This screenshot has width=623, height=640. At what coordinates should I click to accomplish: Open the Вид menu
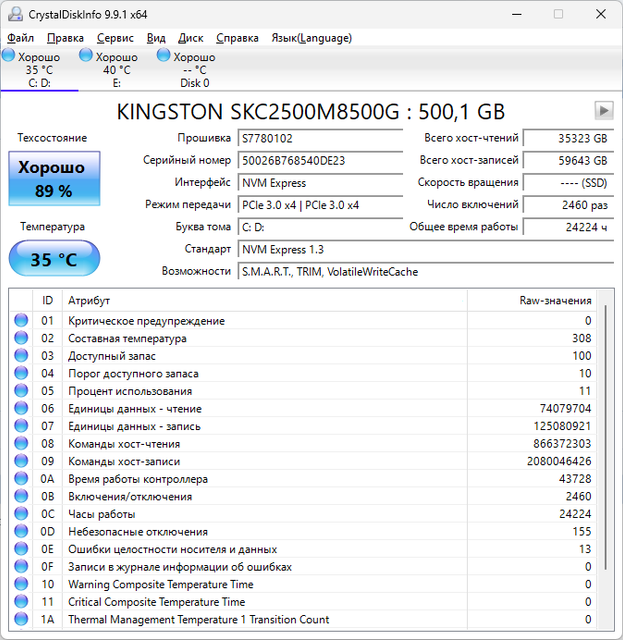pyautogui.click(x=156, y=38)
